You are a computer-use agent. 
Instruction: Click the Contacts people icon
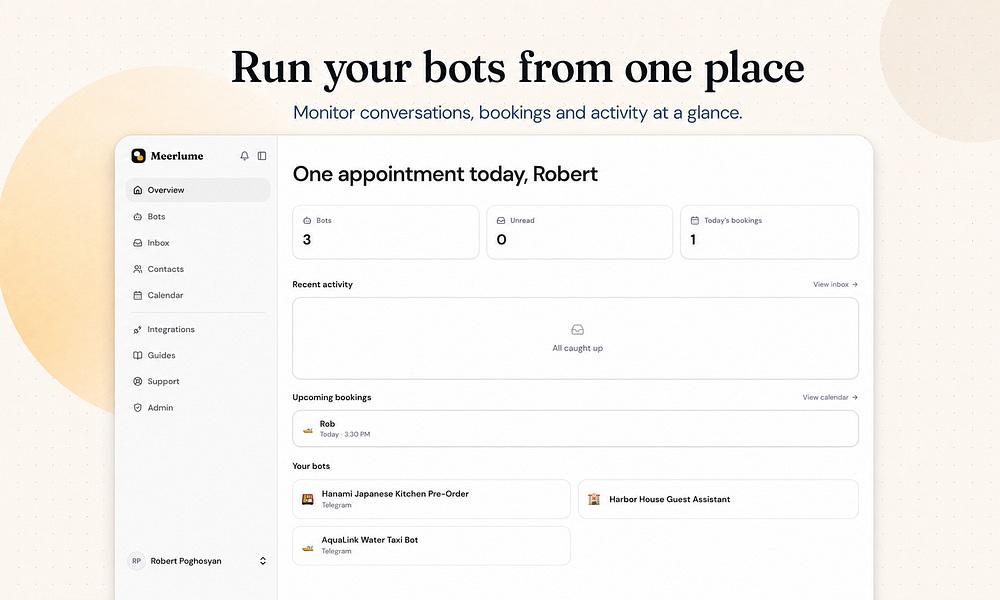coord(138,269)
